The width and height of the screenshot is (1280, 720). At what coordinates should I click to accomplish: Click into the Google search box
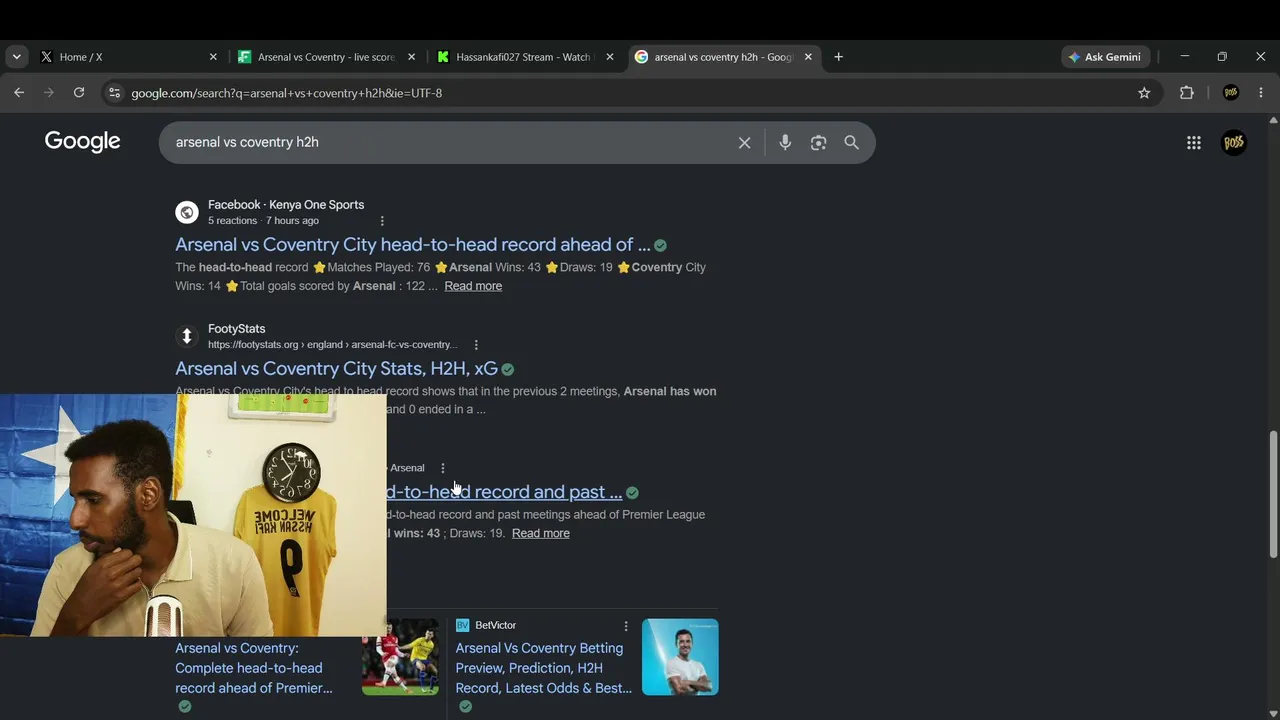click(450, 142)
